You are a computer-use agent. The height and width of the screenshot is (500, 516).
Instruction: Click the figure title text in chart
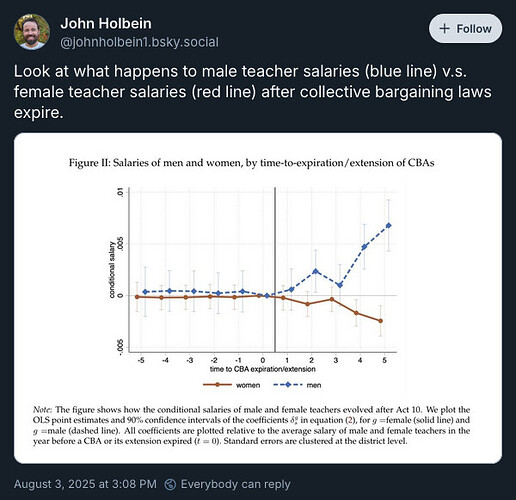(x=252, y=163)
